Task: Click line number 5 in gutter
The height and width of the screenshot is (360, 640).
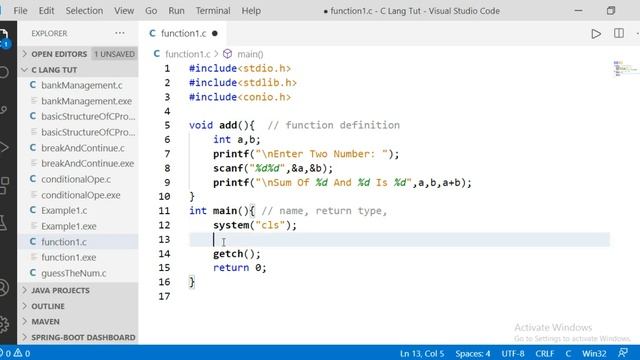Action: (x=167, y=125)
